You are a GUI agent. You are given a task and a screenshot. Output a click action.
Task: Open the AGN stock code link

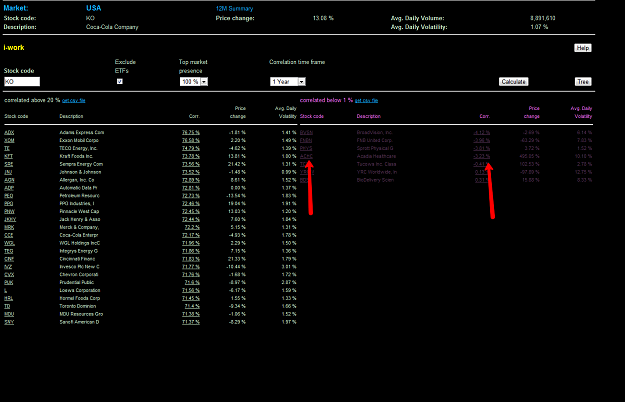coord(9,180)
